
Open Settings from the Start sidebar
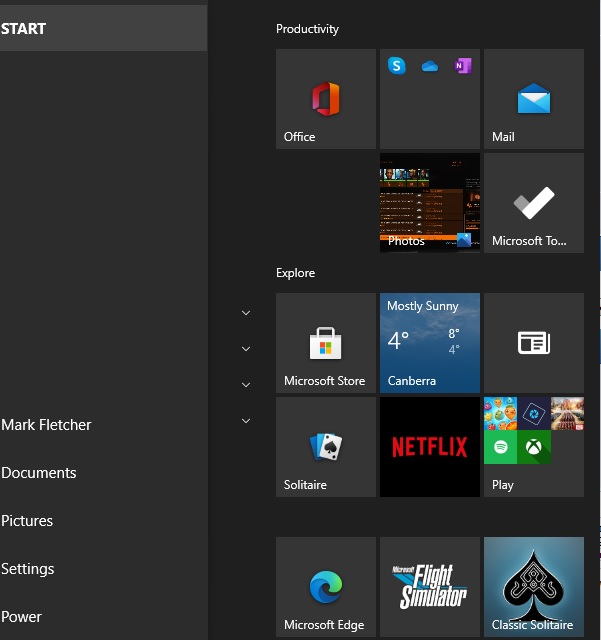[28, 569]
